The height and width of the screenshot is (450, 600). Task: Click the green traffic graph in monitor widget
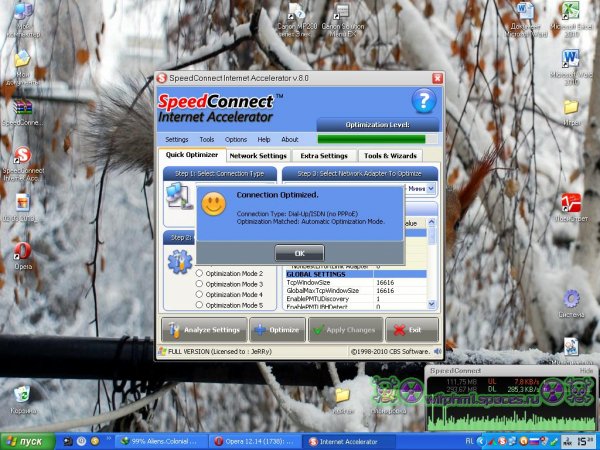tap(510, 418)
